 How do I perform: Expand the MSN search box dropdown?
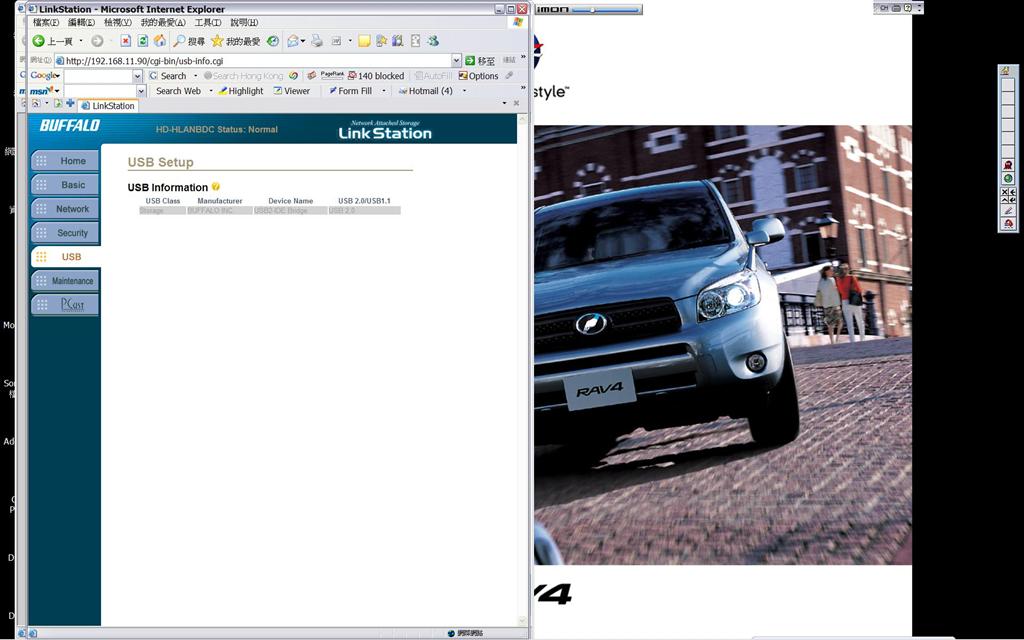tap(141, 91)
